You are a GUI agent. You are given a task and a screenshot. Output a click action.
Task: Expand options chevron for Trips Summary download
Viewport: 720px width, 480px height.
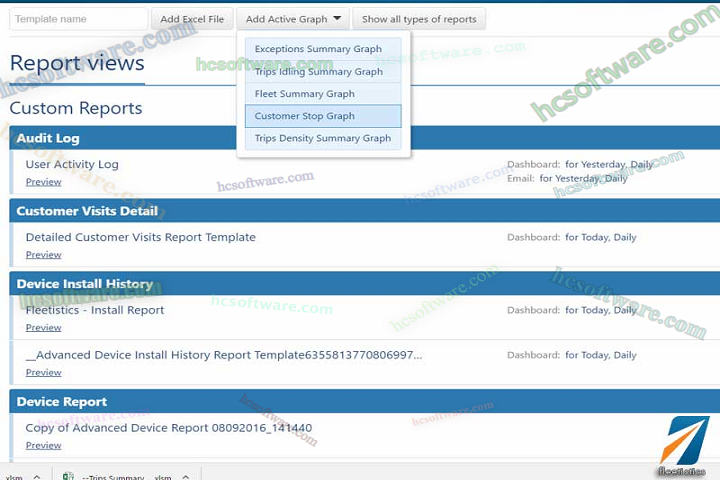click(x=186, y=477)
